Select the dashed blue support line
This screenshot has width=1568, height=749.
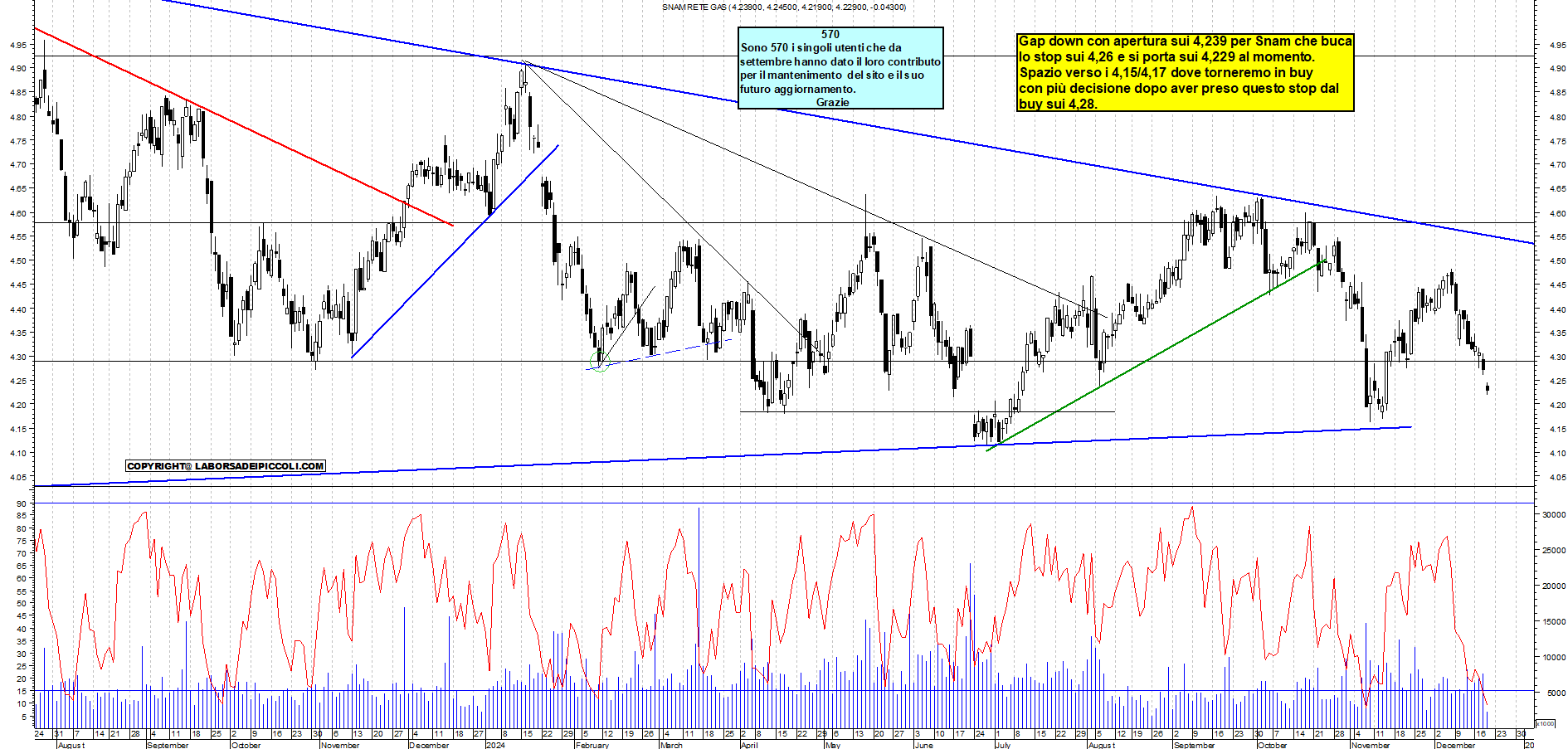pos(658,354)
